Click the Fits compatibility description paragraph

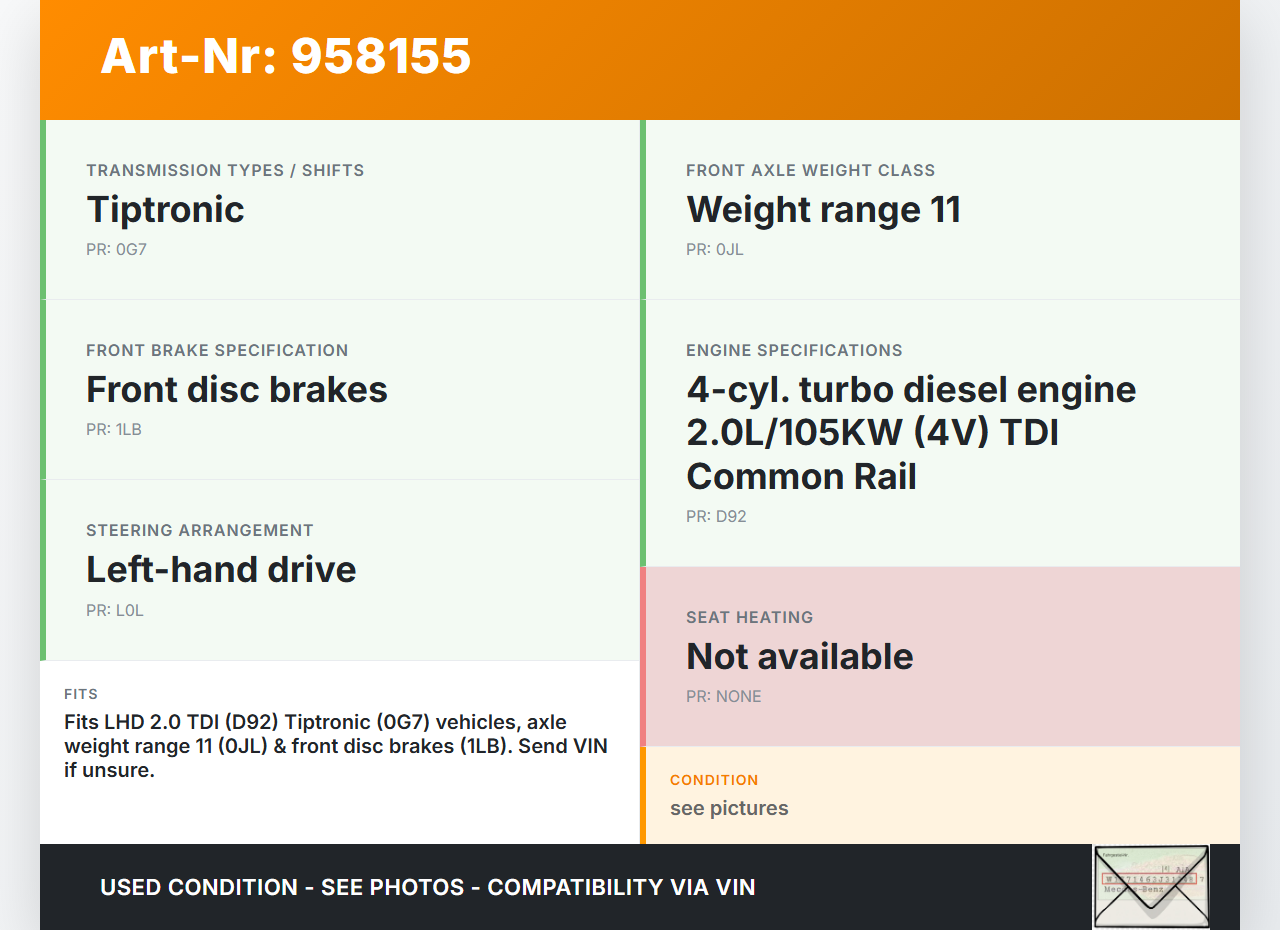(x=336, y=747)
